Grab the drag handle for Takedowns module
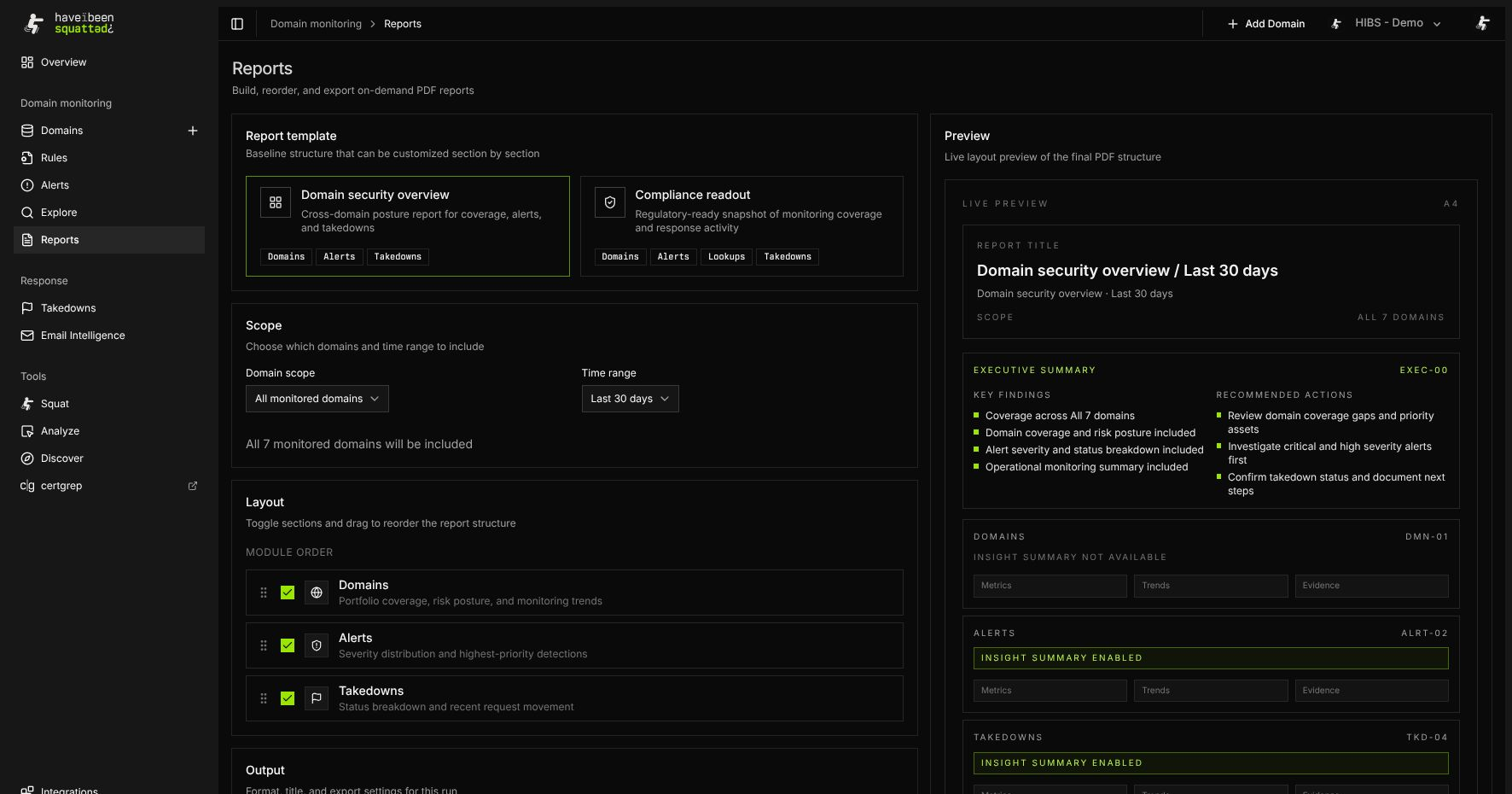This screenshot has height=794, width=1512. [x=264, y=698]
